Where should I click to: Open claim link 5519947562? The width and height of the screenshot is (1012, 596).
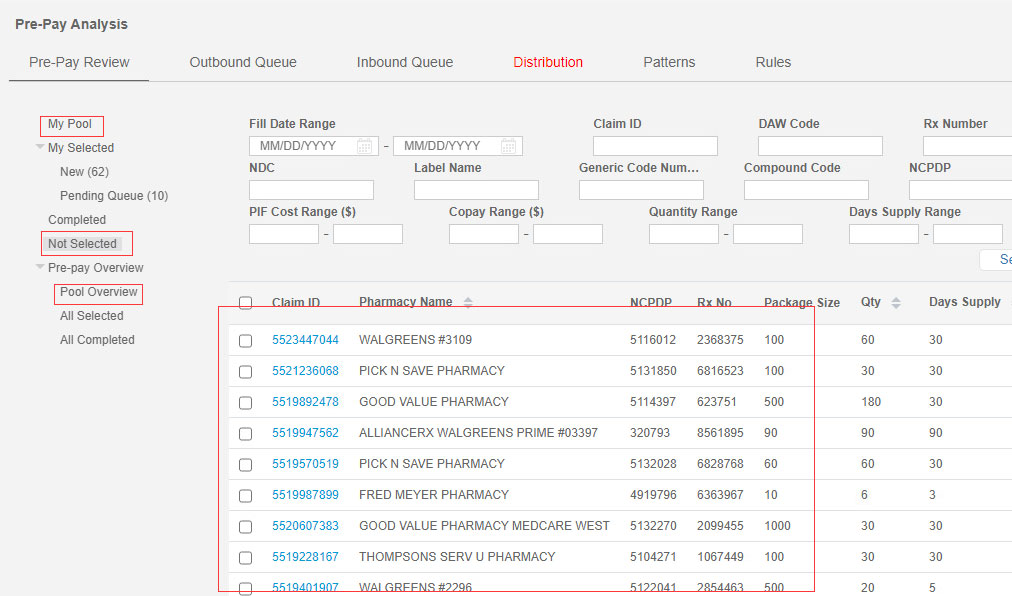pos(305,433)
